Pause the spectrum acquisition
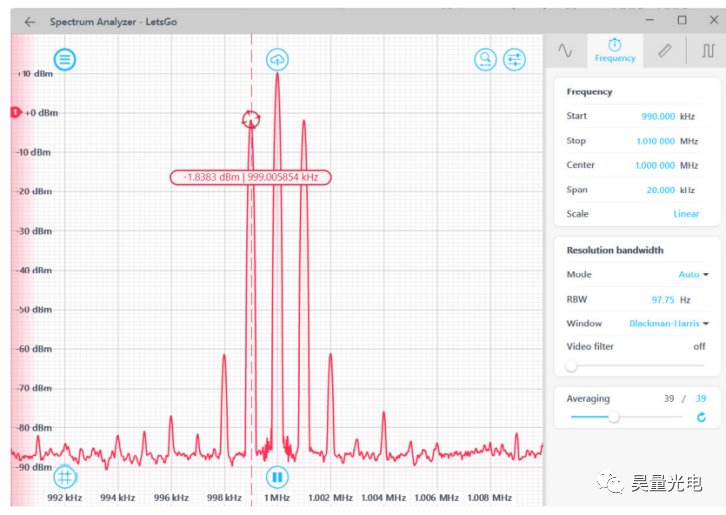Image resolution: width=726 pixels, height=515 pixels. click(277, 477)
